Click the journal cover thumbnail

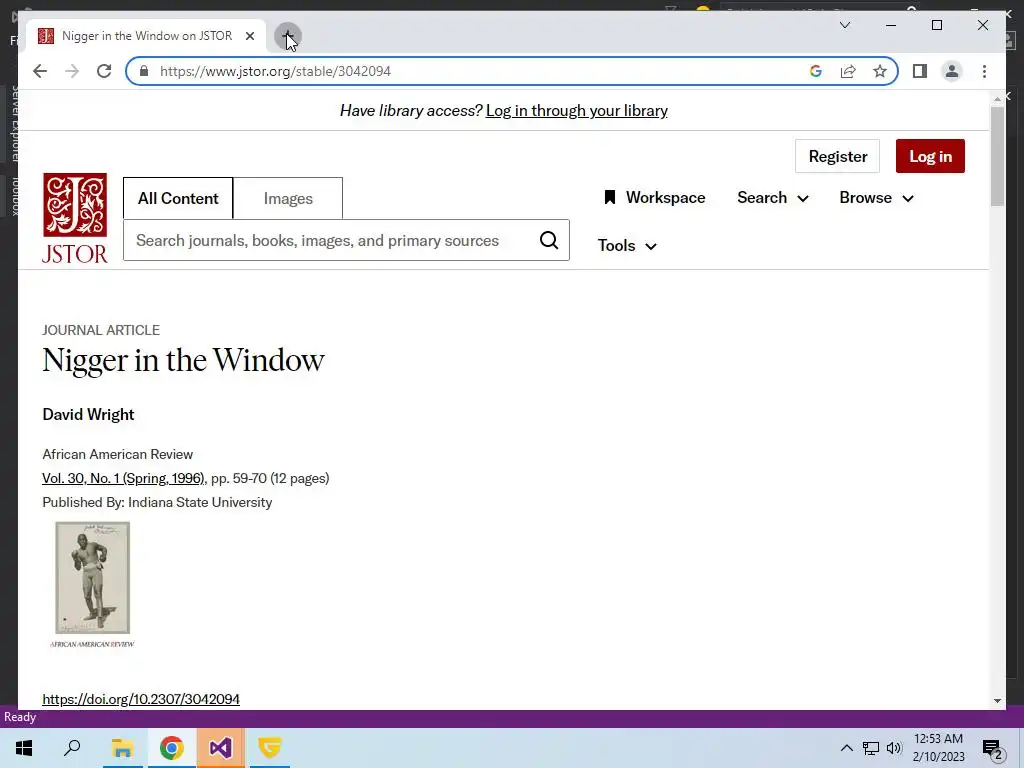coord(92,584)
